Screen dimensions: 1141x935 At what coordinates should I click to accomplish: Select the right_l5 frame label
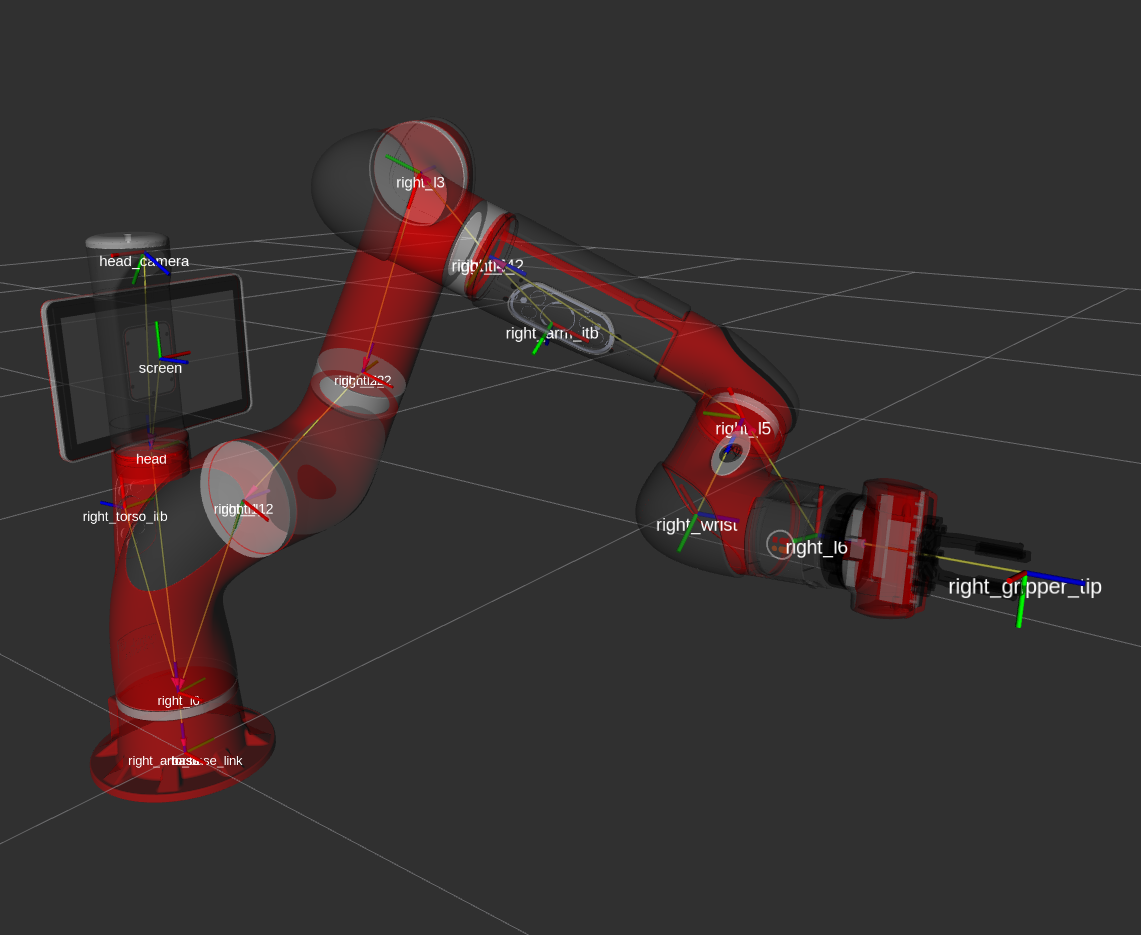(x=743, y=429)
